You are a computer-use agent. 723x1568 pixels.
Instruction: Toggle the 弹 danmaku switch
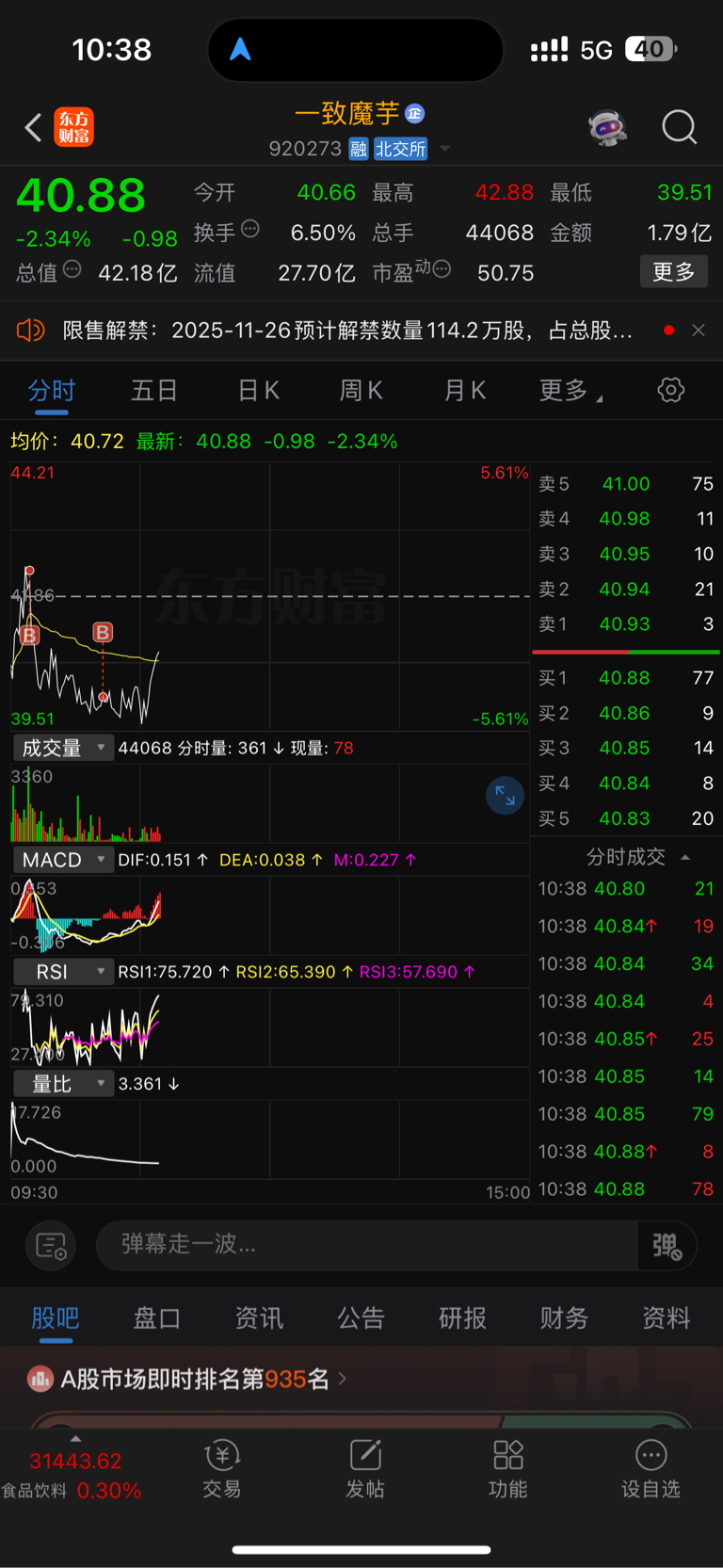(667, 1246)
